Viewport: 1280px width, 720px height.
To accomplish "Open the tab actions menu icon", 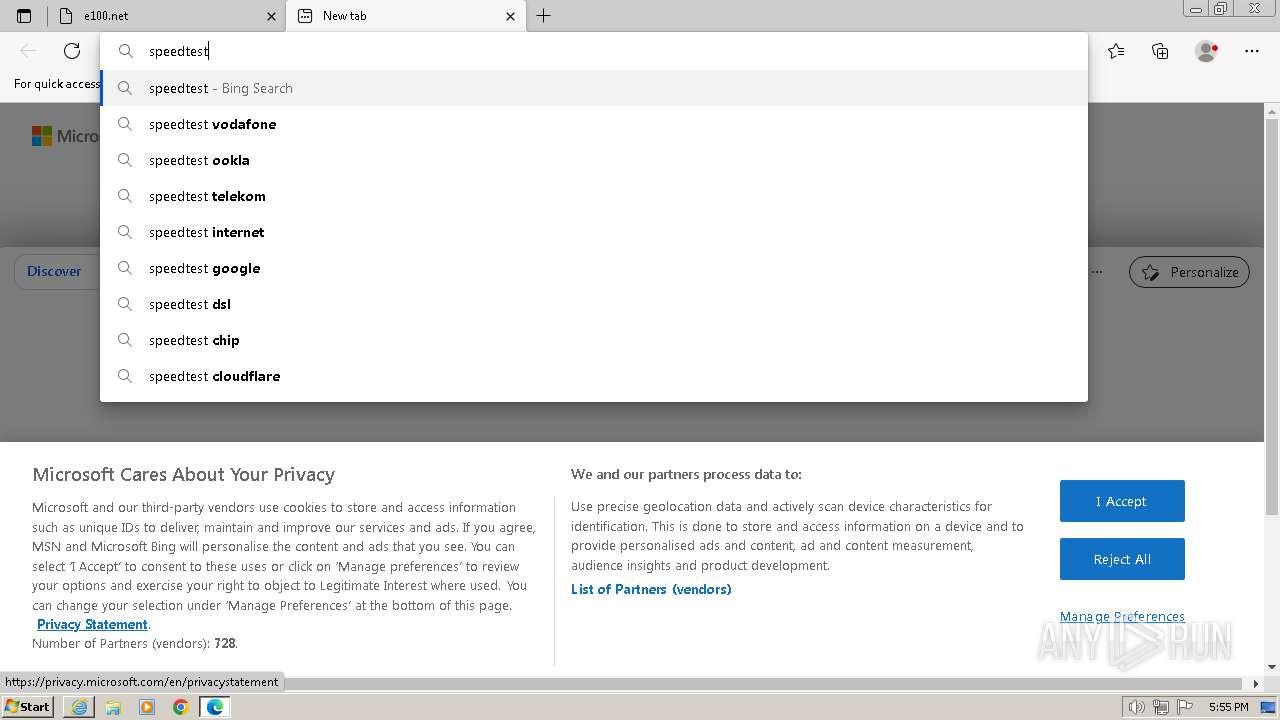I will pos(24,16).
